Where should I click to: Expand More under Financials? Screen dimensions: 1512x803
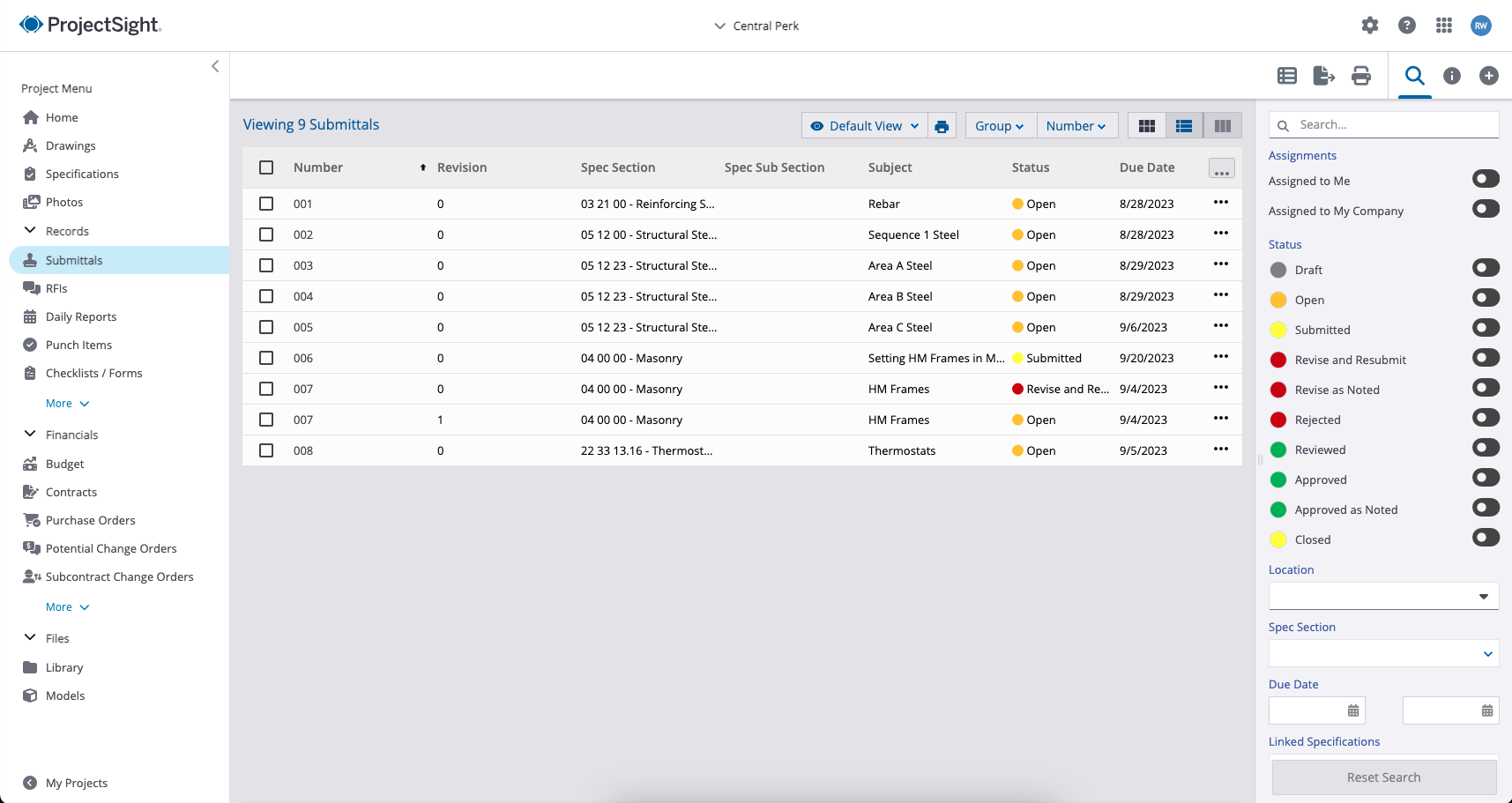(68, 607)
